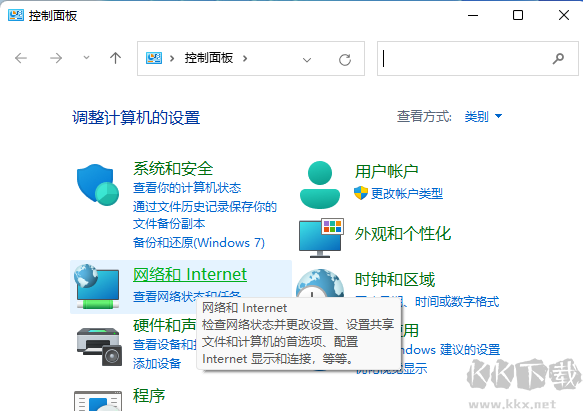Open 系统和安全 category
Image resolution: width=583 pixels, height=411 pixels.
173,168
